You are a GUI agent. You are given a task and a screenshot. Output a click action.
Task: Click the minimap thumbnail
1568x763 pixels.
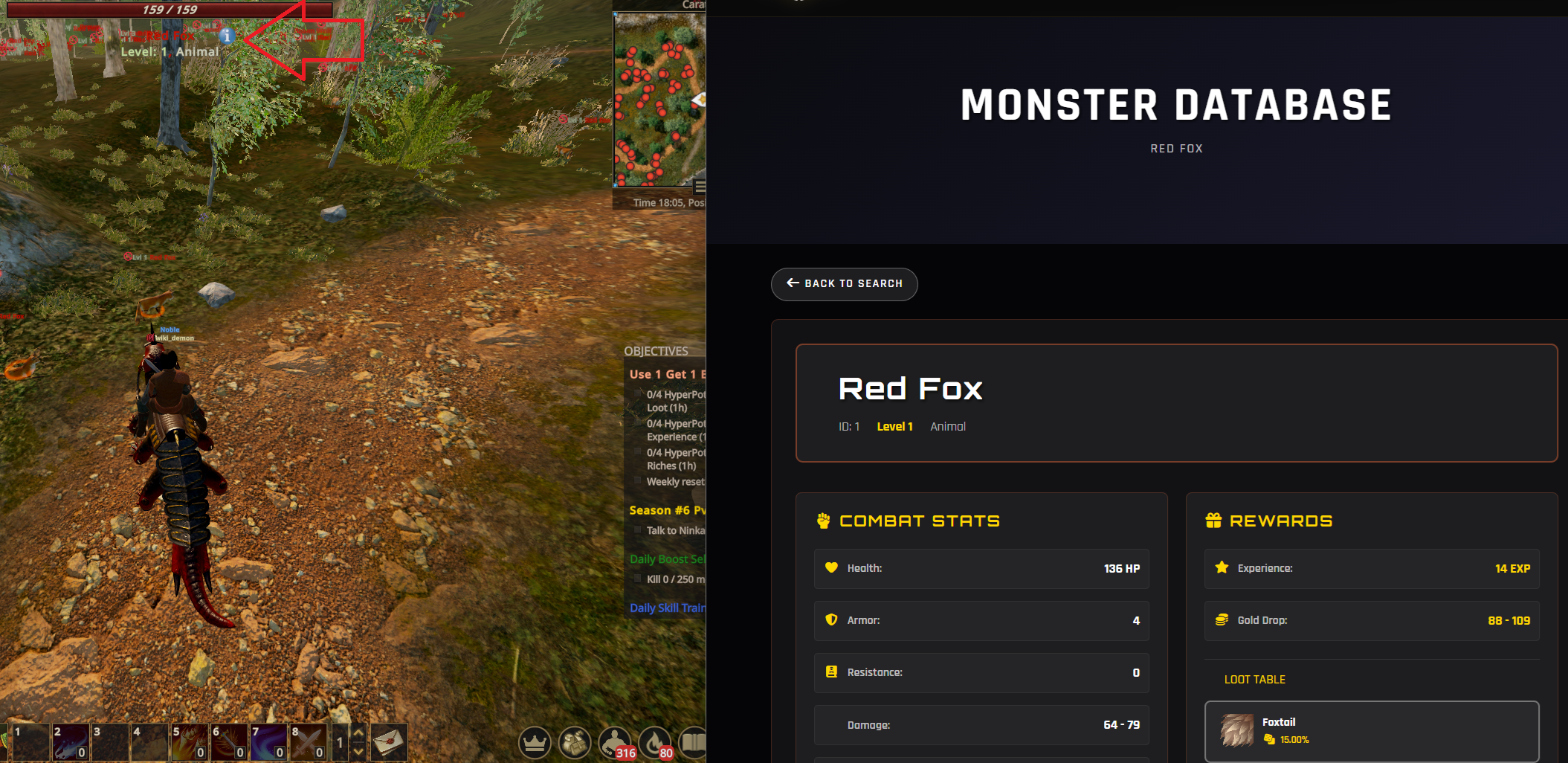(659, 100)
